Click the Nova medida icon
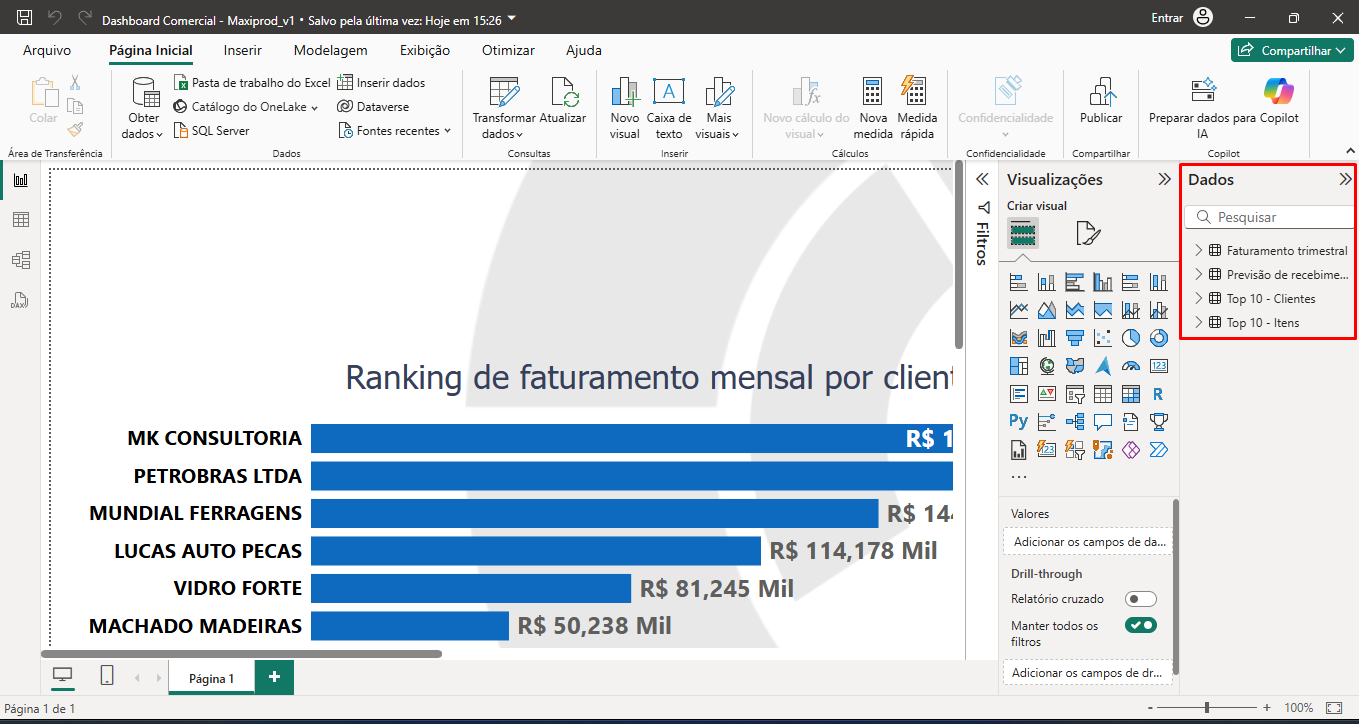This screenshot has width=1359, height=724. [872, 94]
